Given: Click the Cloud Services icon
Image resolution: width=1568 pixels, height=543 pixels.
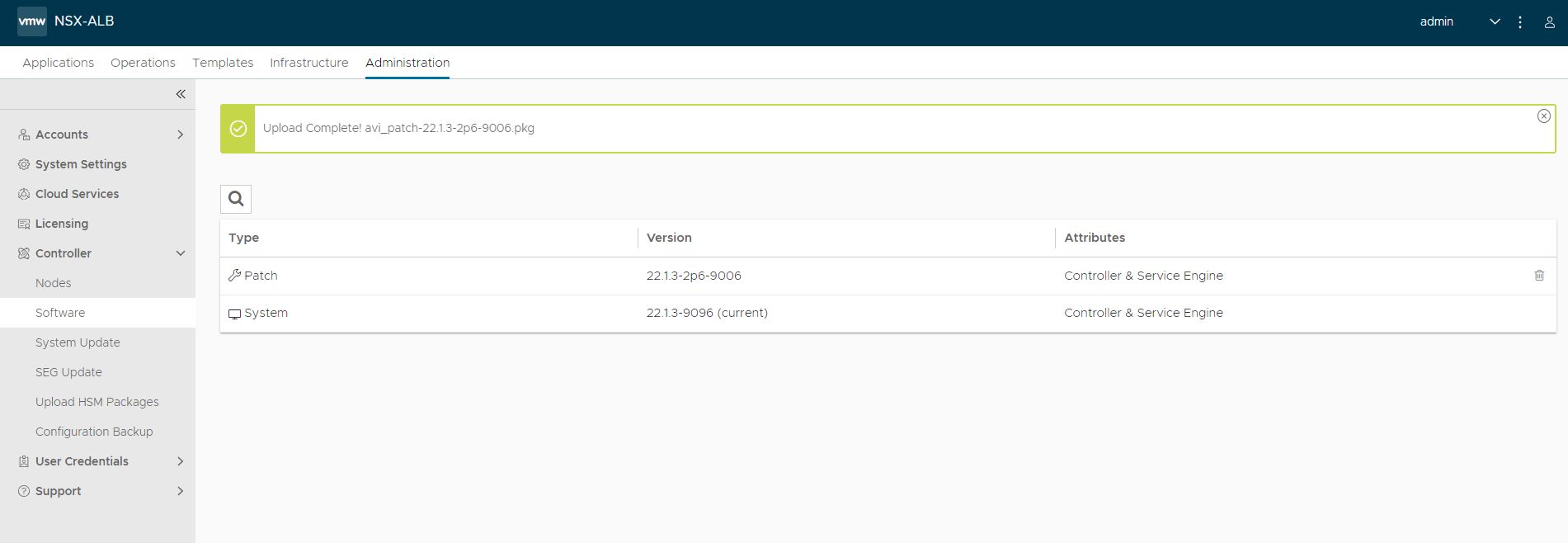Looking at the screenshot, I should [x=24, y=194].
